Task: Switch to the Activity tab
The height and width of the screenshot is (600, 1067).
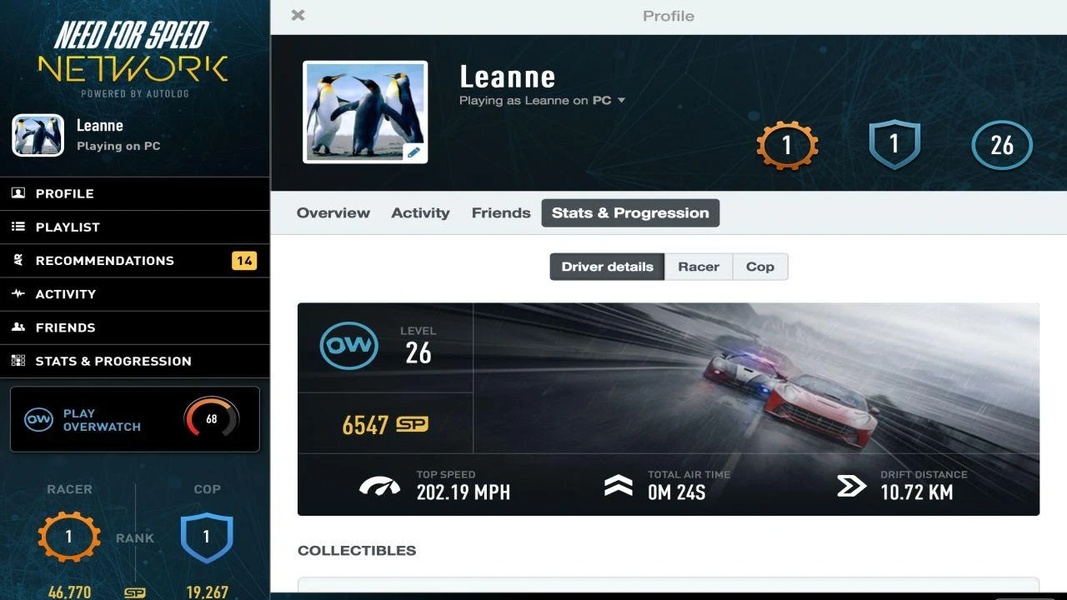Action: coord(421,213)
